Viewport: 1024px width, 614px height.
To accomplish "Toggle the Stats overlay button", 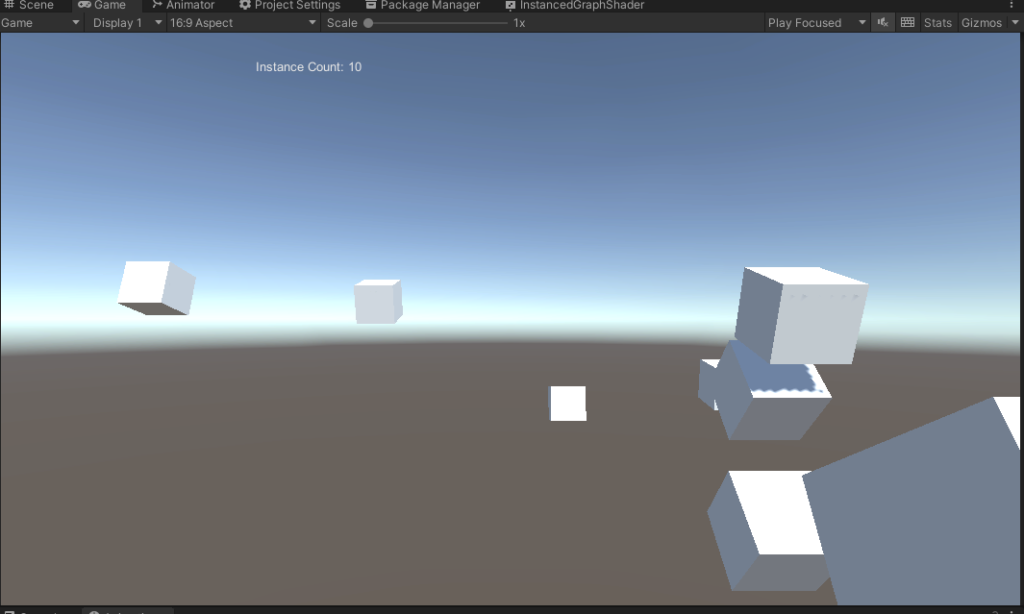I will coord(937,23).
